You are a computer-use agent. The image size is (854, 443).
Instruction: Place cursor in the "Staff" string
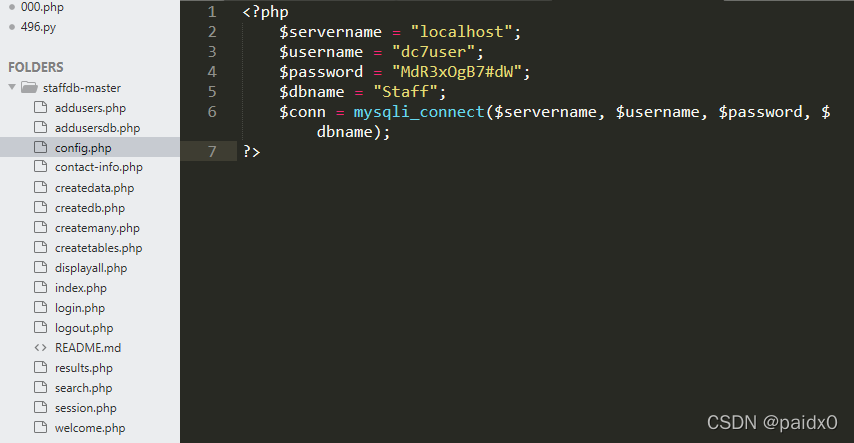405,92
